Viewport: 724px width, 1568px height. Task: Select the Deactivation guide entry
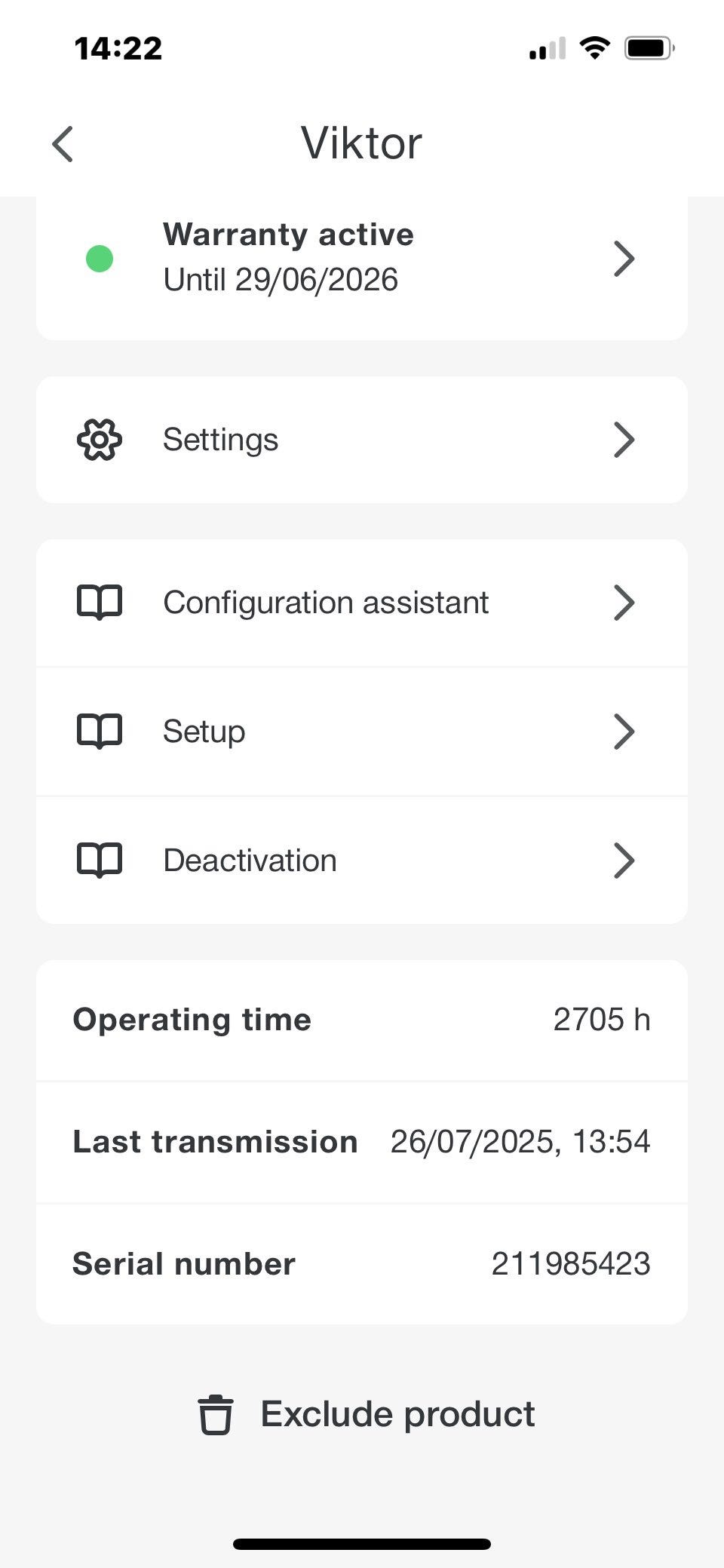[x=250, y=861]
